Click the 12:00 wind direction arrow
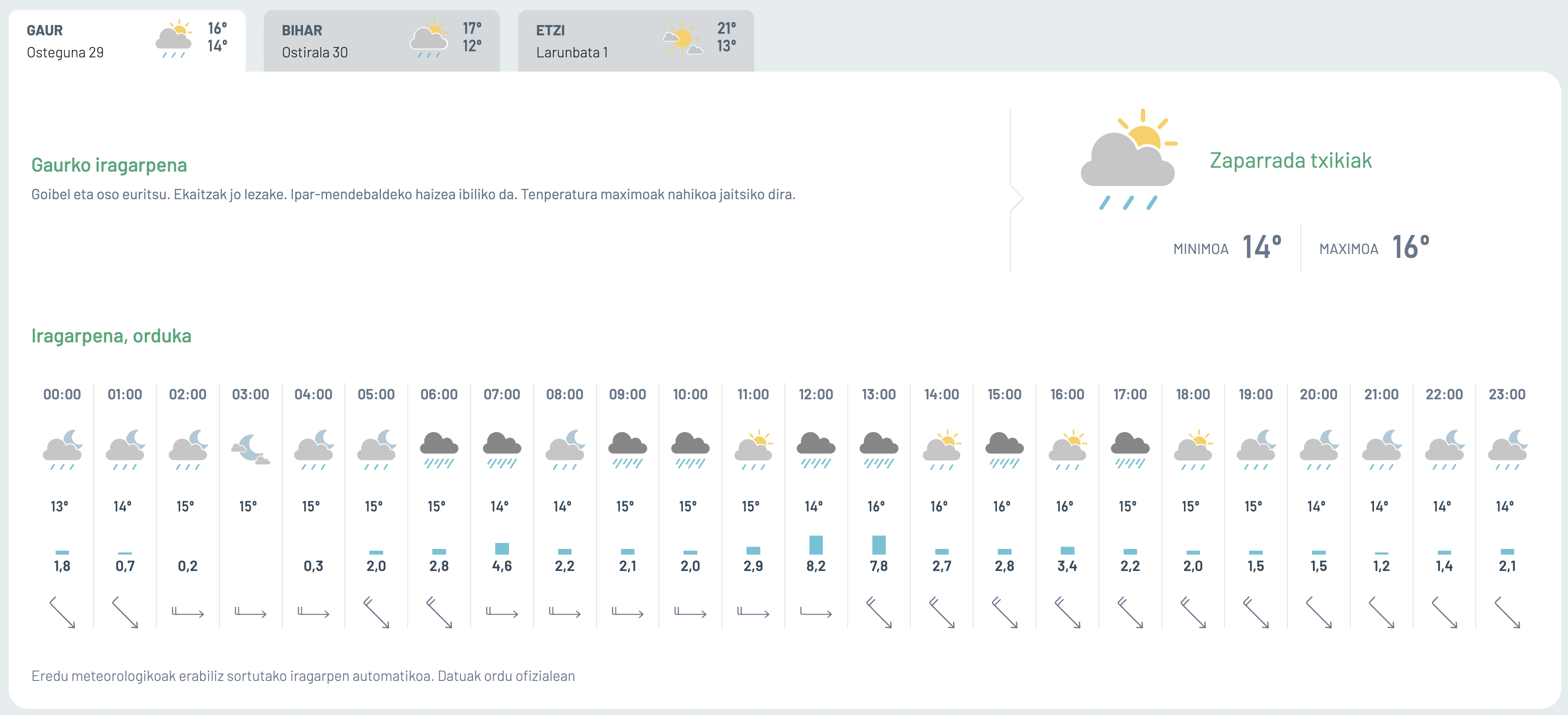 [x=816, y=612]
